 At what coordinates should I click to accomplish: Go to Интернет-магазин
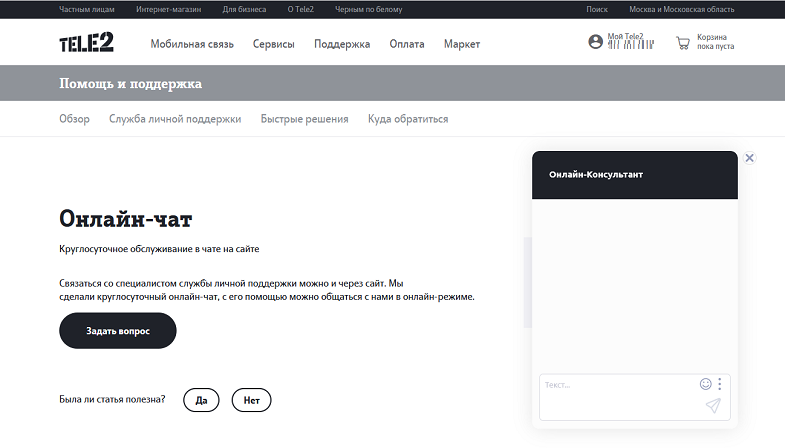tap(169, 9)
